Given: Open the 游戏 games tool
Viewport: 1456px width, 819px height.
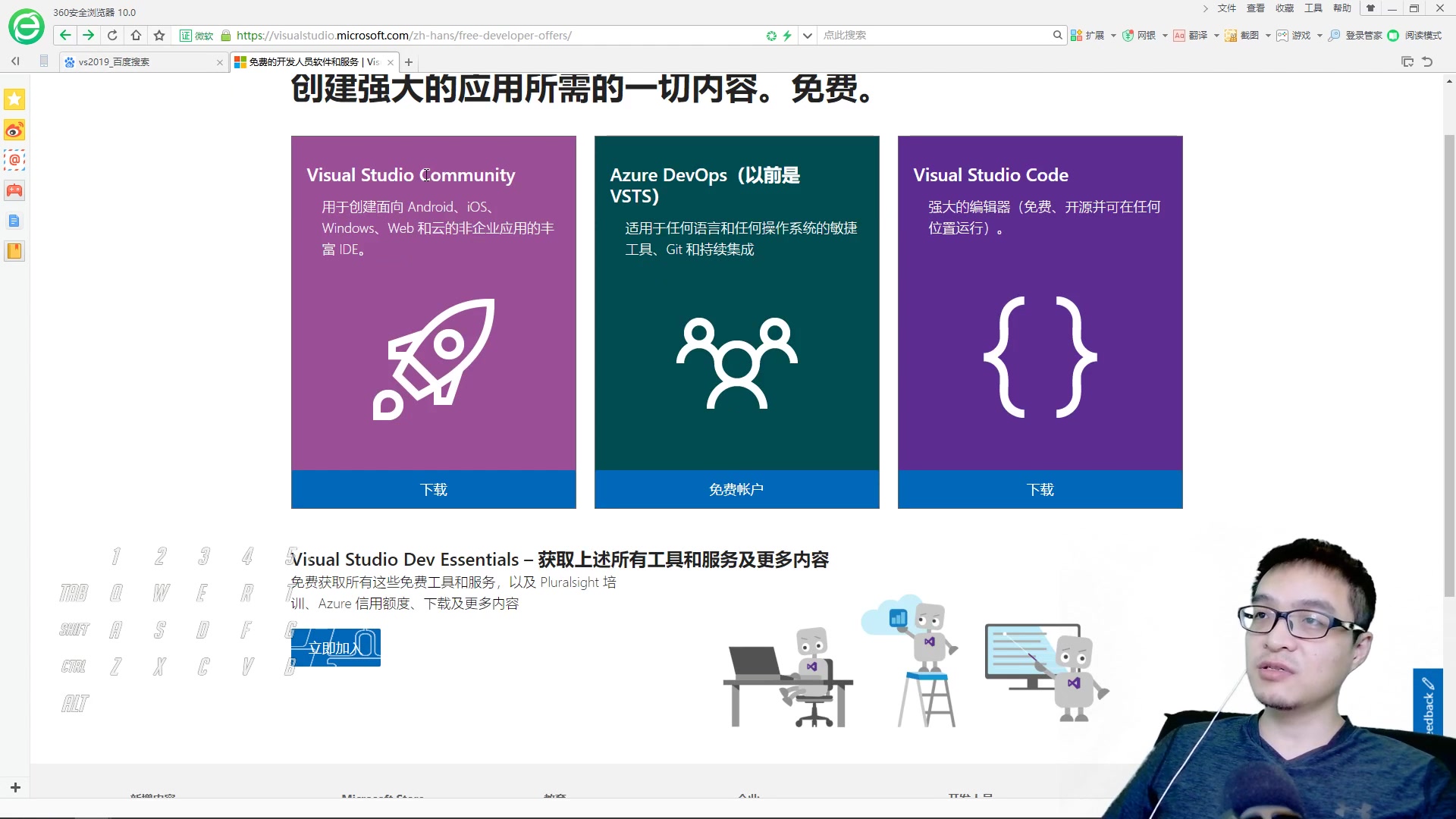Looking at the screenshot, I should tap(1294, 36).
